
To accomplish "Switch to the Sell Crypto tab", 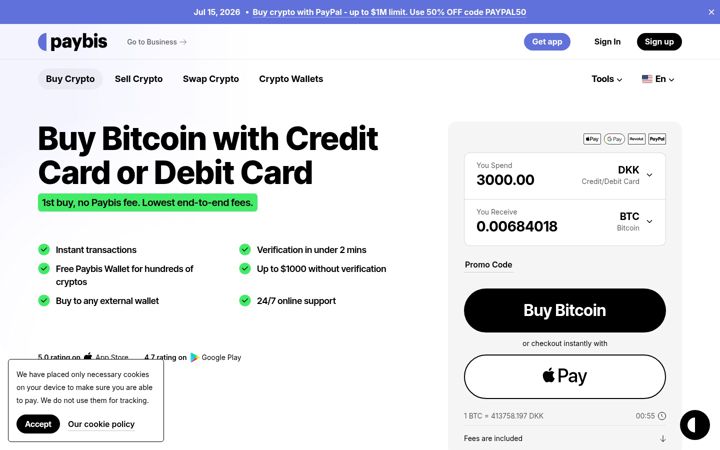I will (x=139, y=79).
